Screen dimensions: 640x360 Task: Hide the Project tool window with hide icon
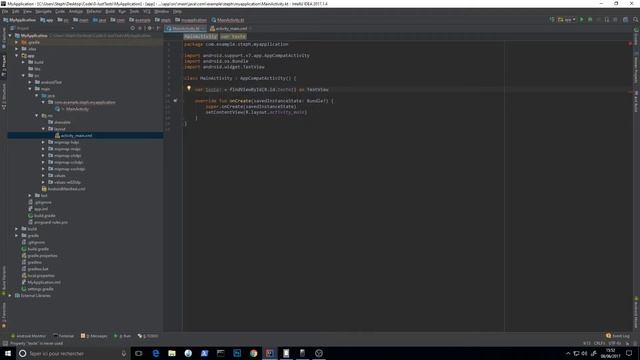158,28
